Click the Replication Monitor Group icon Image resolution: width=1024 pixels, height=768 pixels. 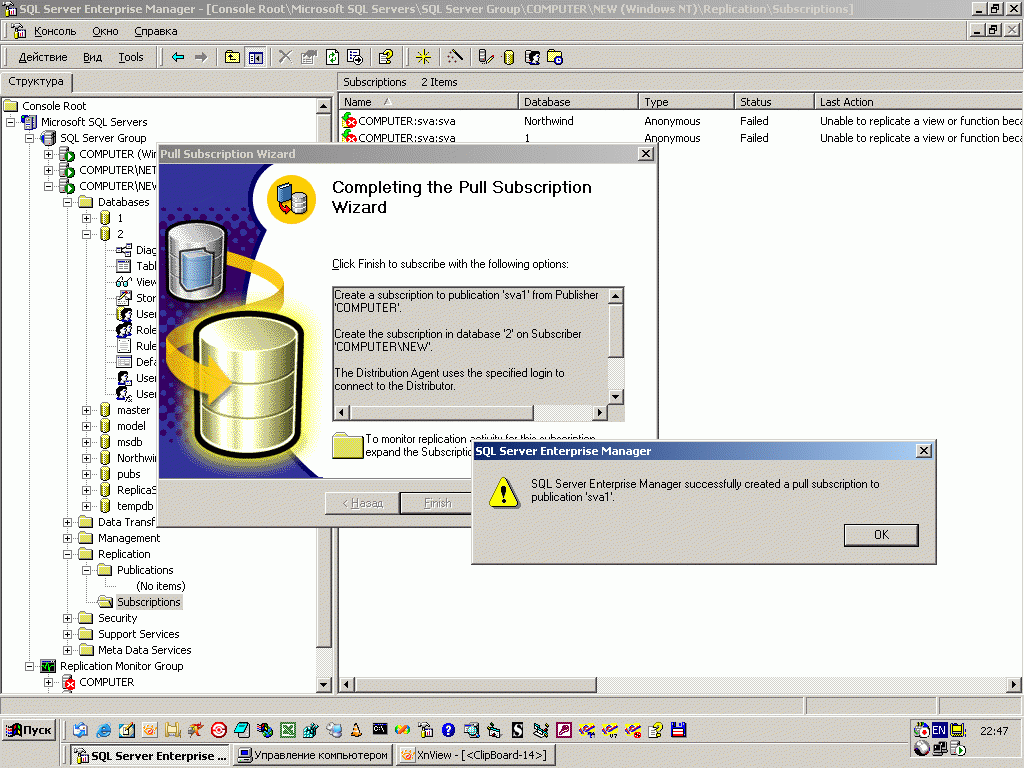click(x=48, y=666)
